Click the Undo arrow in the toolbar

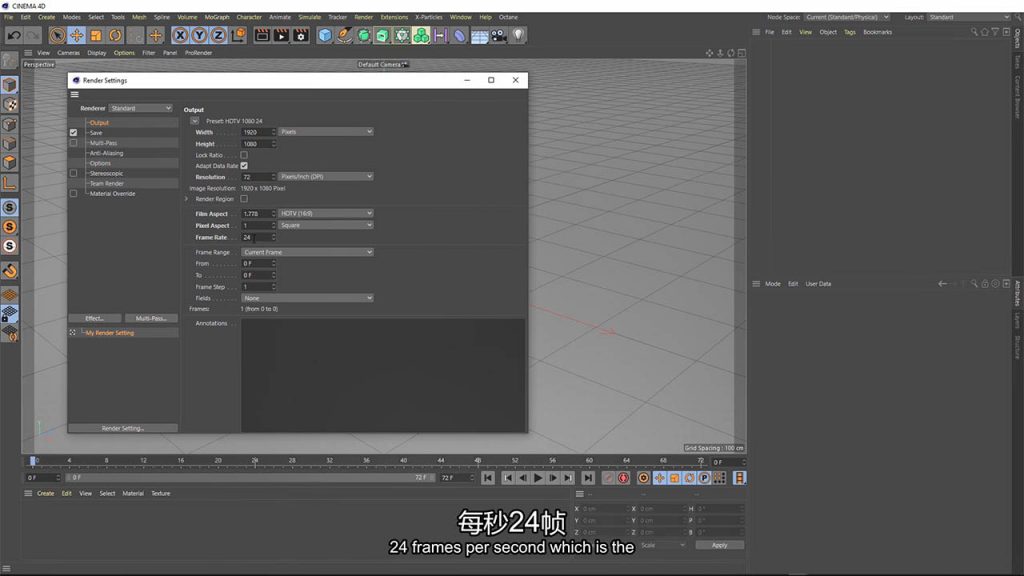13,36
